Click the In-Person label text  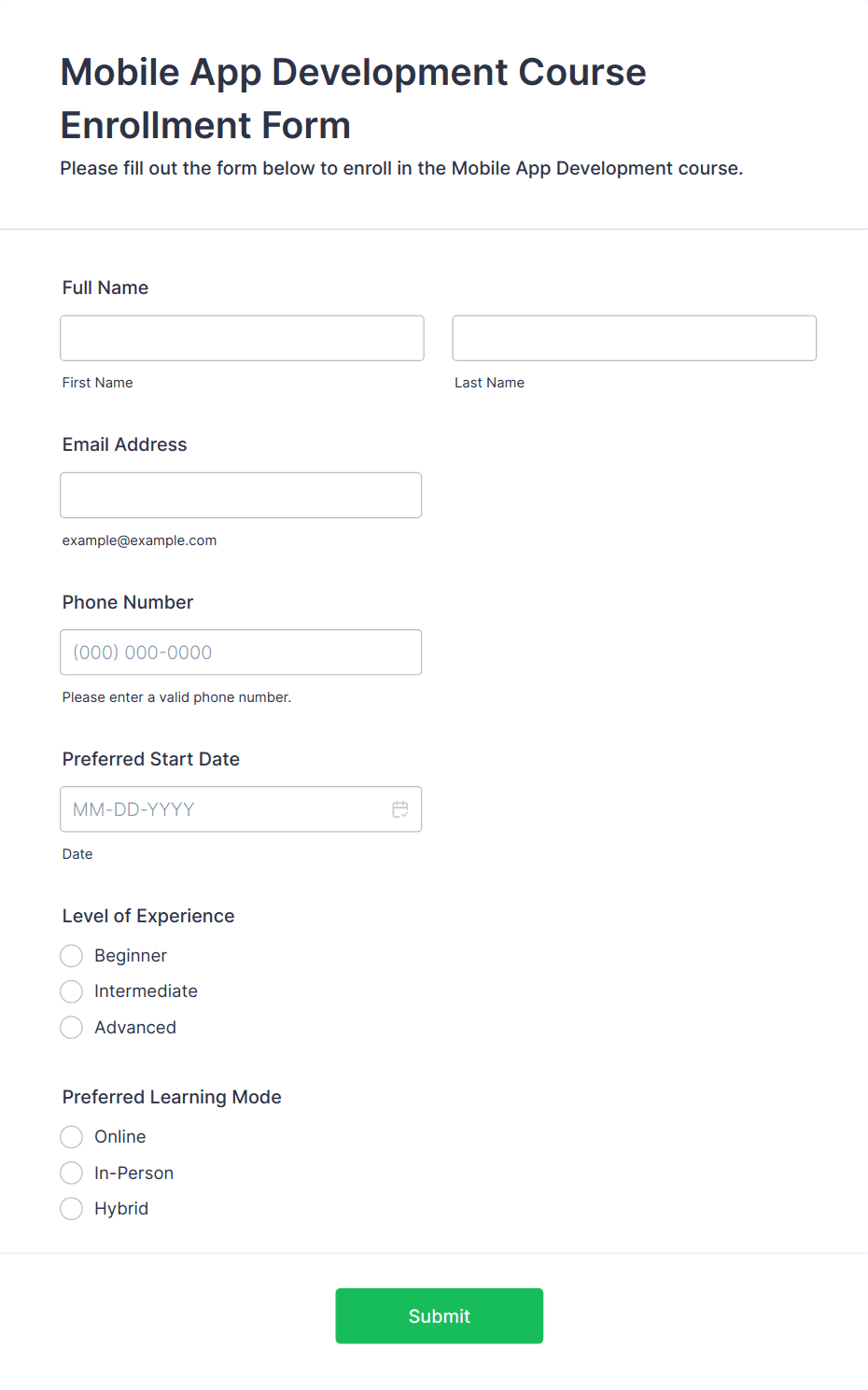point(133,1172)
